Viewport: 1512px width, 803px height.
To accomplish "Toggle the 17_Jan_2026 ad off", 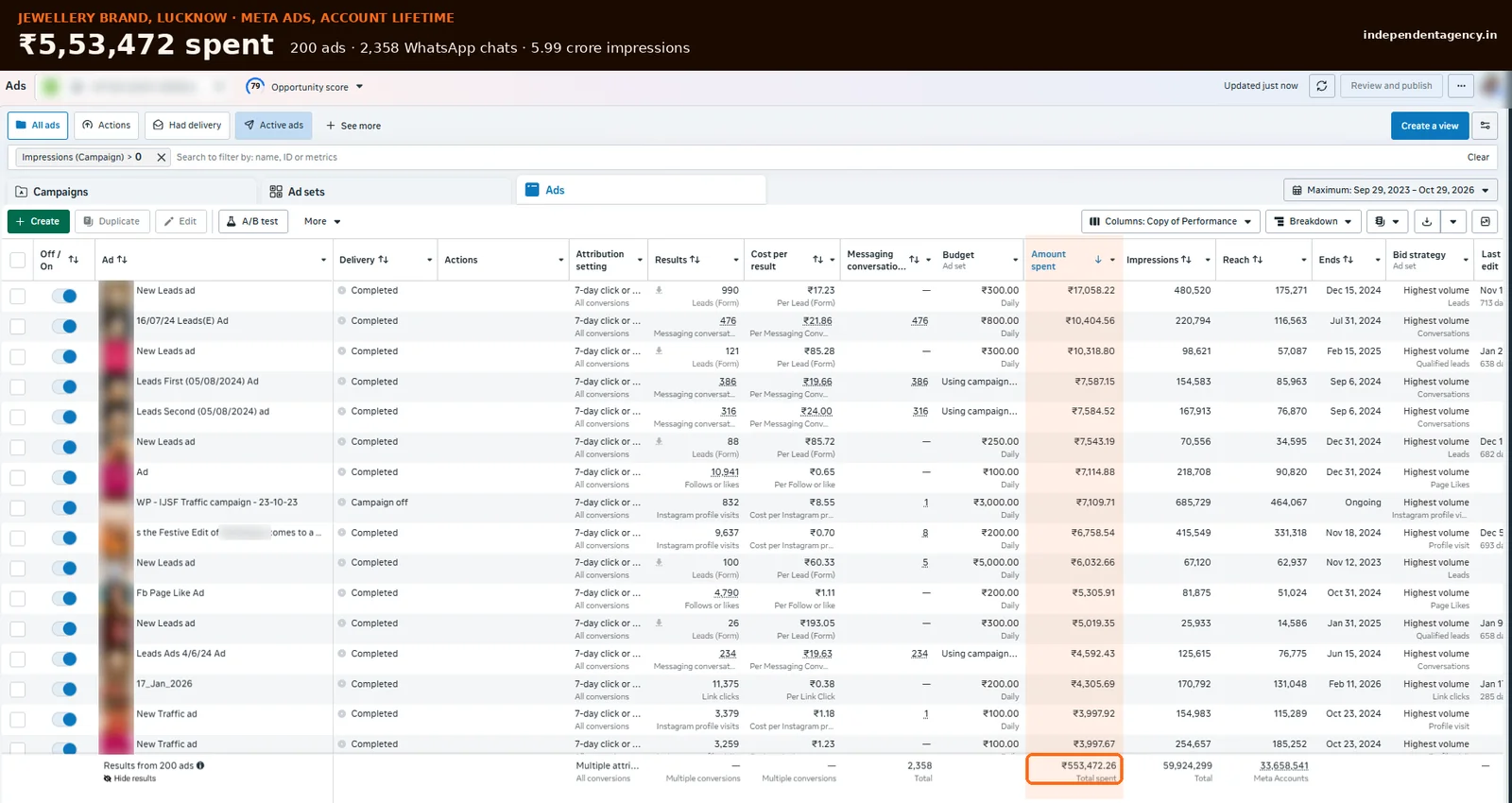I will coord(64,689).
